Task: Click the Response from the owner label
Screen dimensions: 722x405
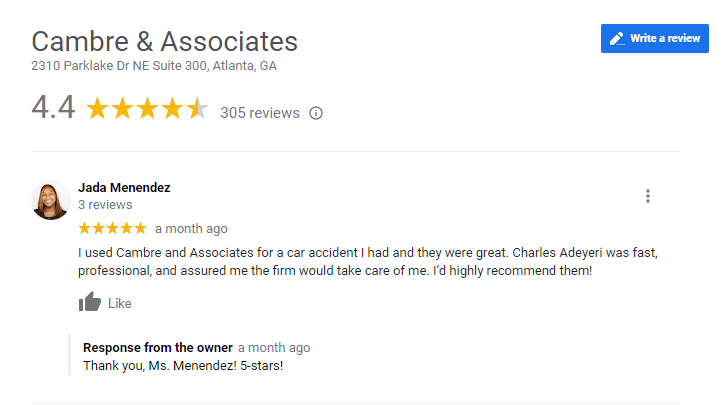Action: coord(158,348)
